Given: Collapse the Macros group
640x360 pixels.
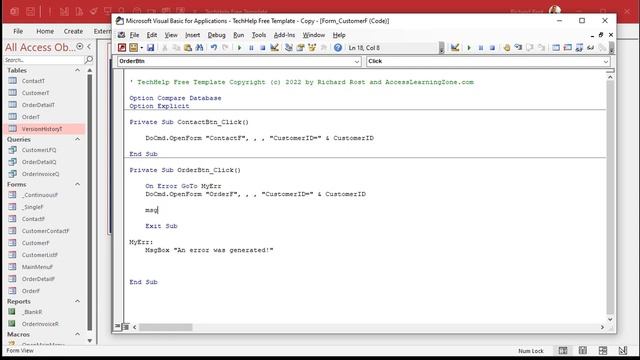Looking at the screenshot, I should pos(77,334).
